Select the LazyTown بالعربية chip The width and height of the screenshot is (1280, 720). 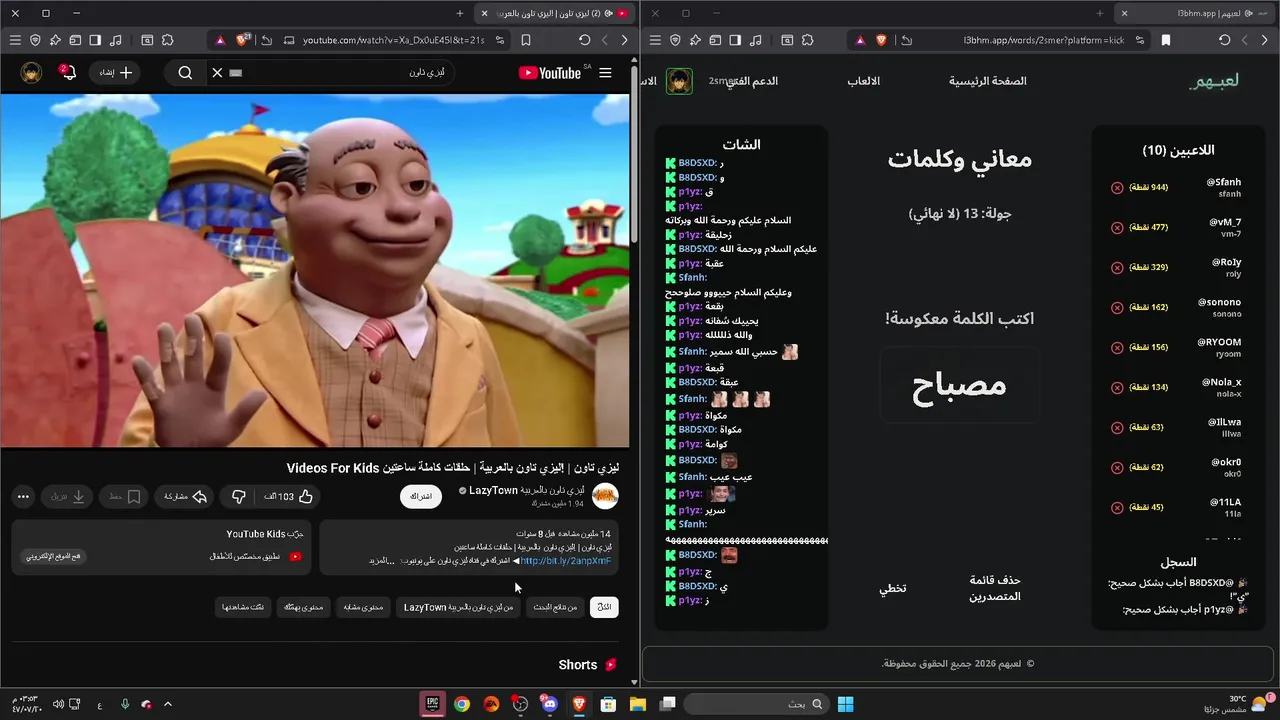pos(459,607)
